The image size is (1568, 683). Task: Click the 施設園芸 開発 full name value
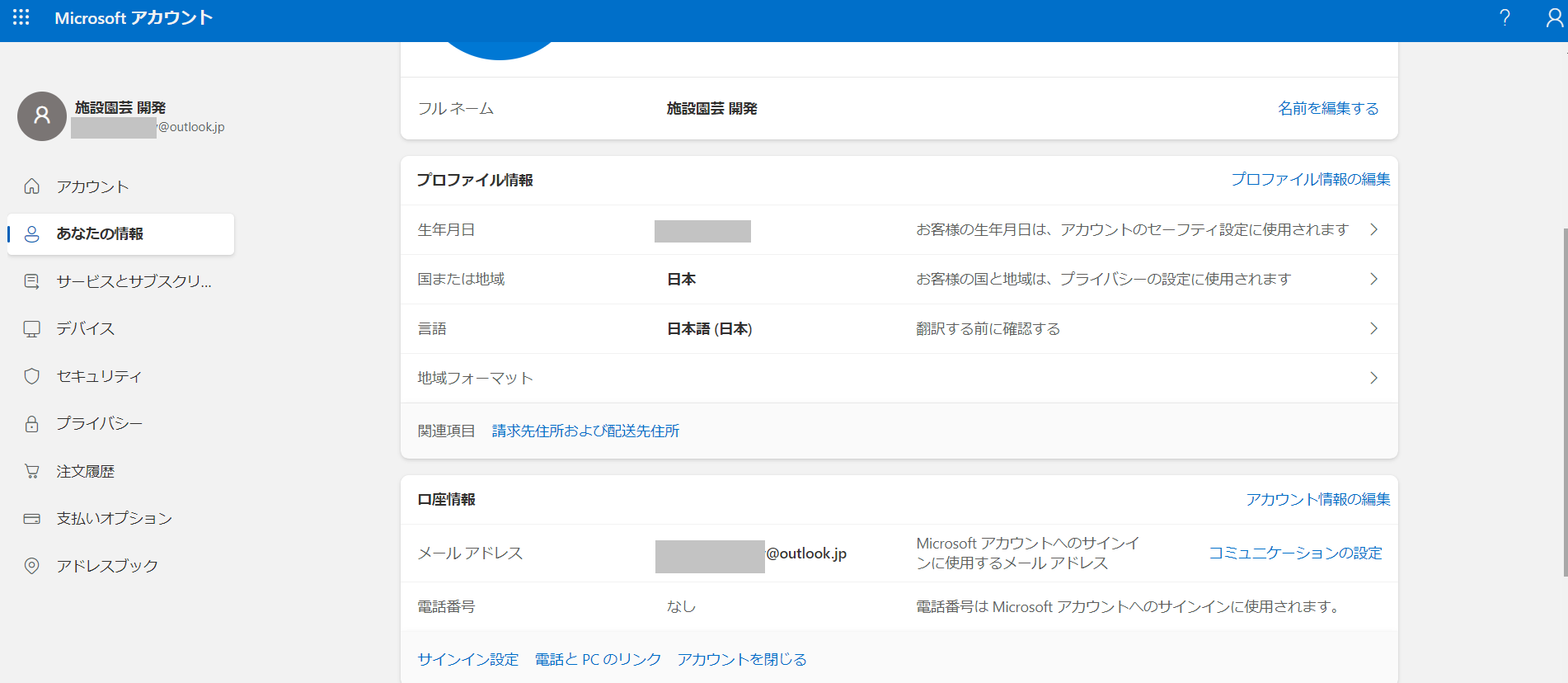(x=711, y=108)
